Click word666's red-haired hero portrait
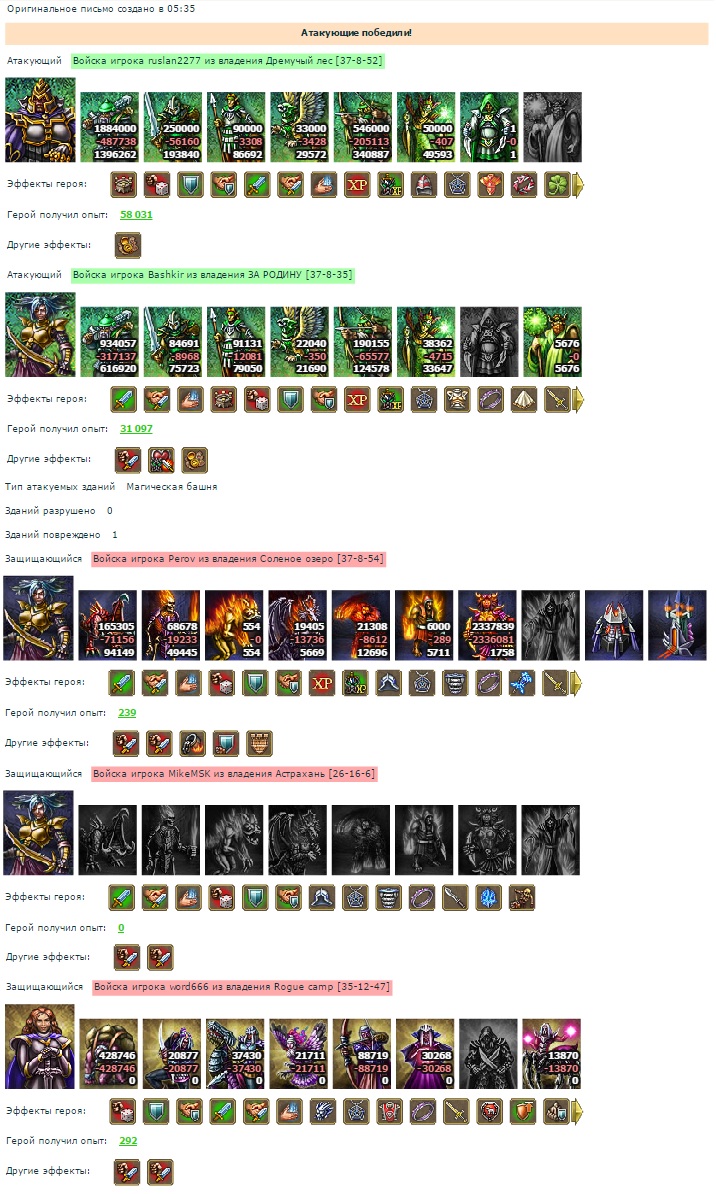716x1194 pixels. coord(40,1047)
